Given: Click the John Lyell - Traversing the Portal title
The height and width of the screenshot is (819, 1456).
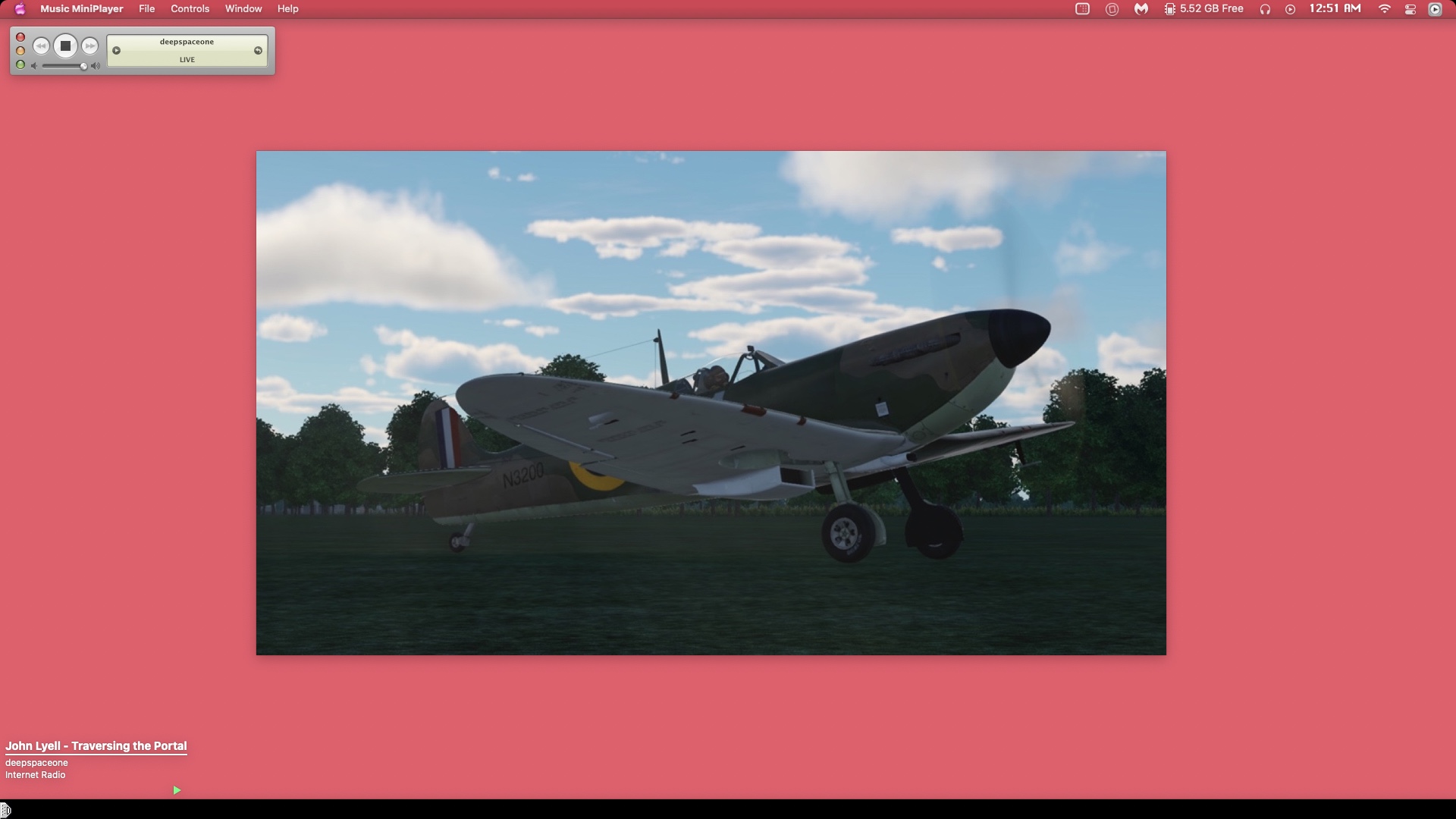Looking at the screenshot, I should (x=96, y=746).
